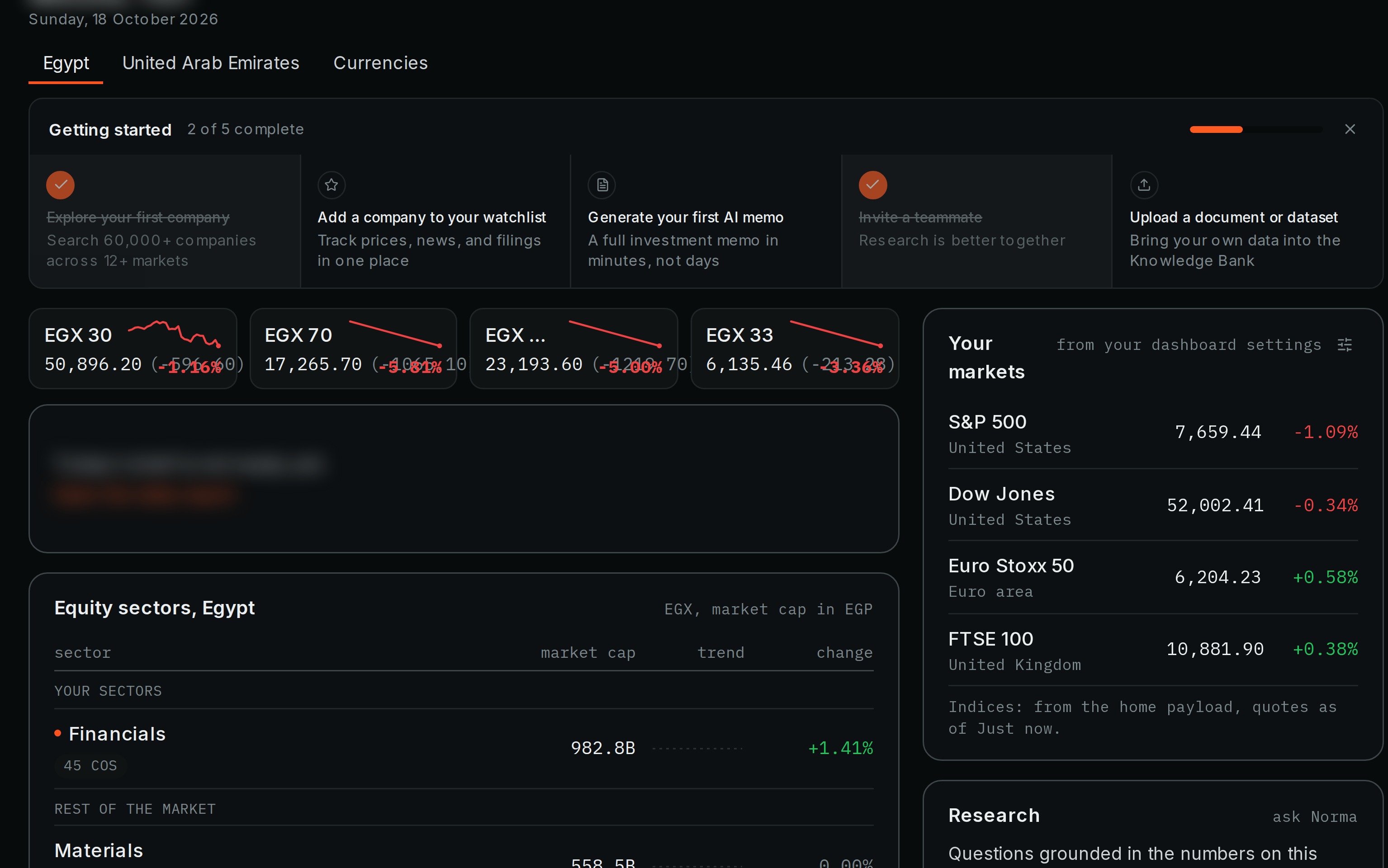
Task: Open the EGX 70 index card
Action: (x=353, y=349)
